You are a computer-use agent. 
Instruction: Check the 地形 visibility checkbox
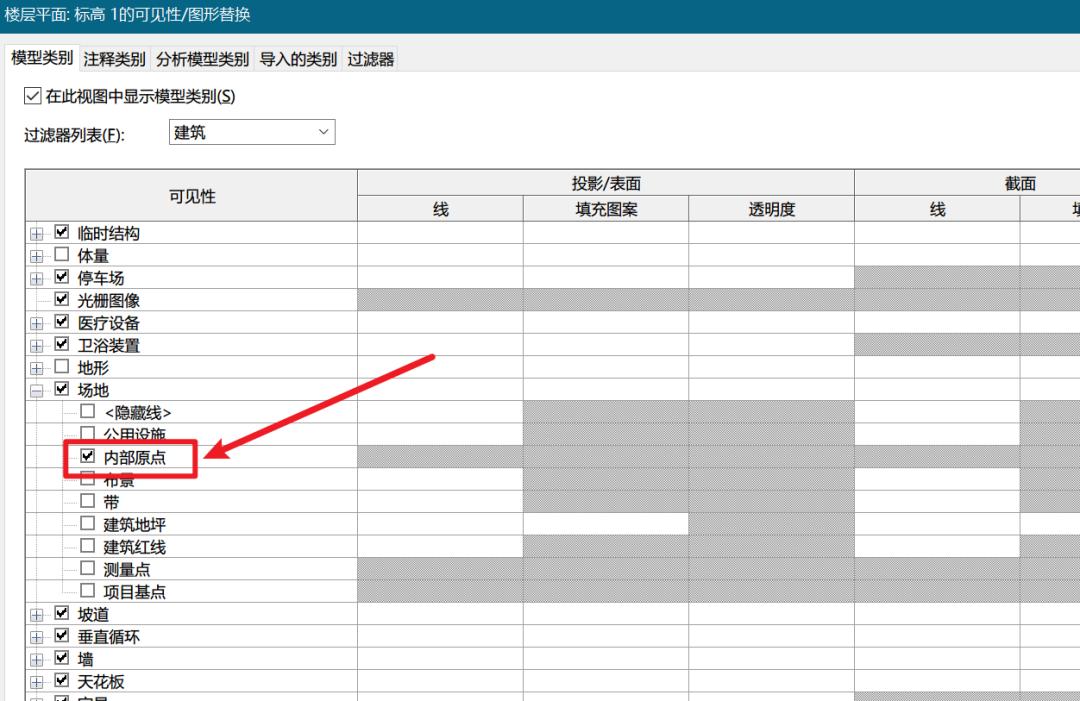[62, 366]
